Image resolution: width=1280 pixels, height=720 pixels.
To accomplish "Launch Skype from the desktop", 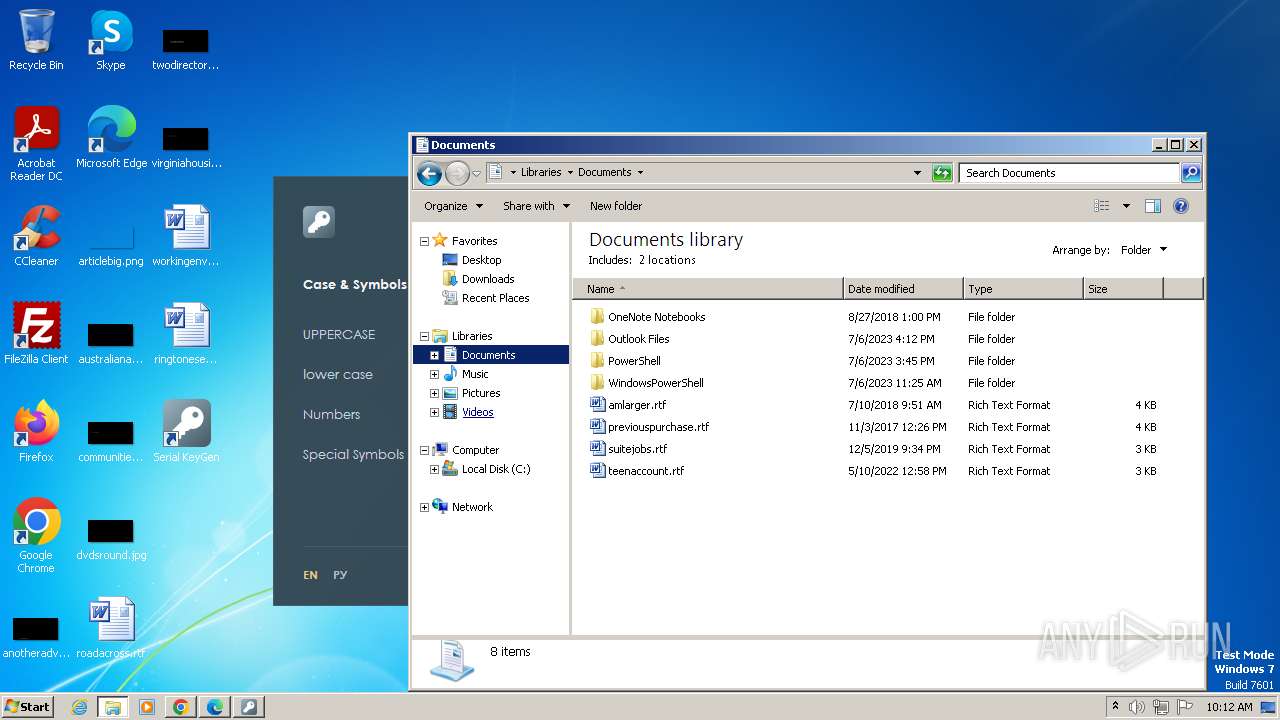I will click(111, 40).
